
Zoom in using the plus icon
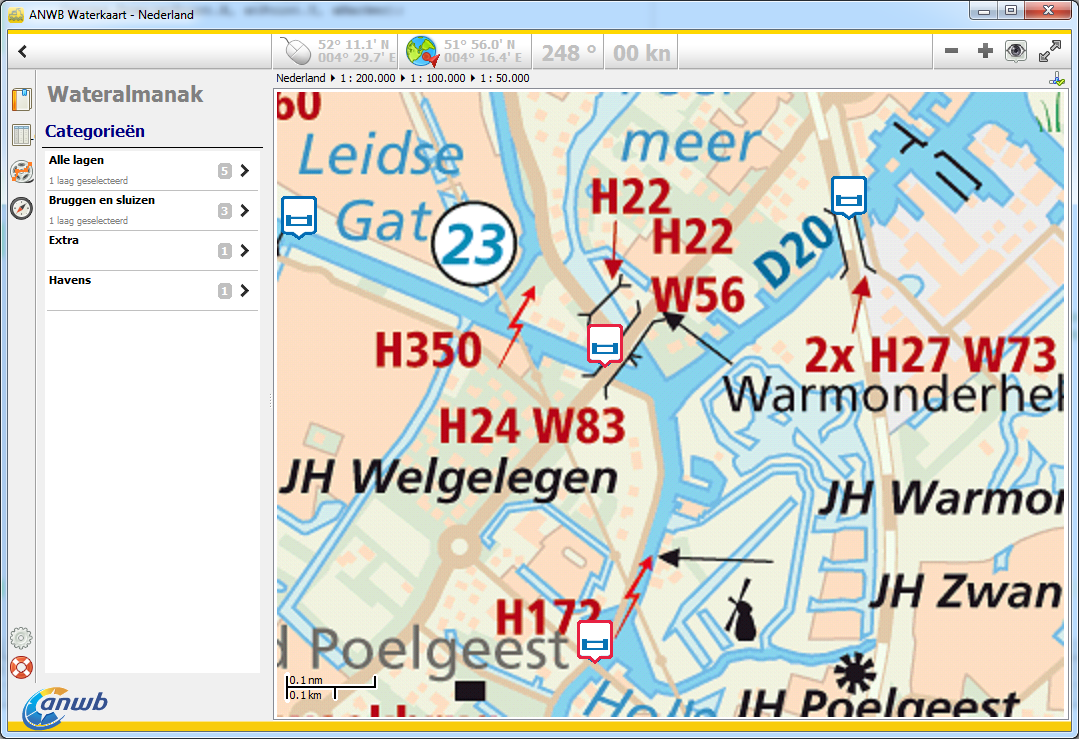[983, 49]
